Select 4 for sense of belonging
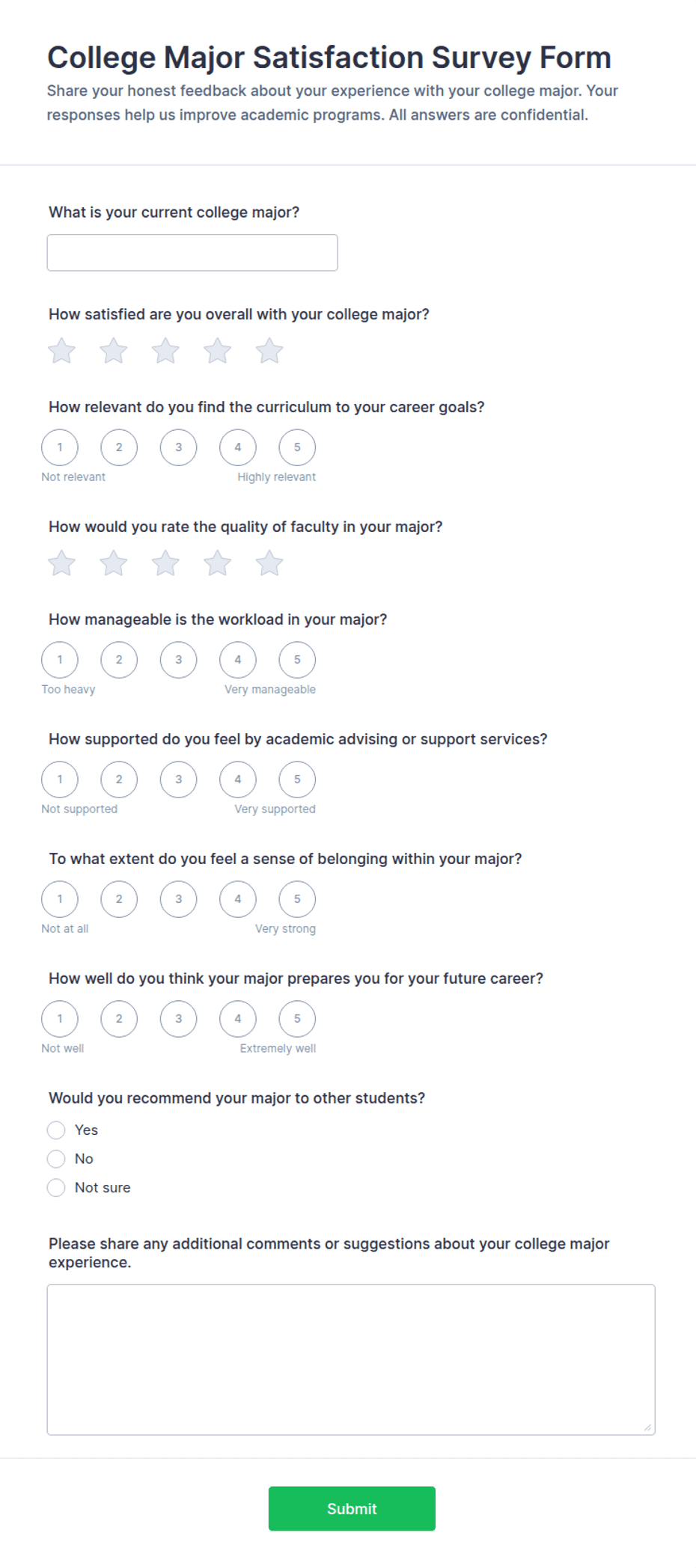Screen dimensions: 696x1568 tap(238, 899)
